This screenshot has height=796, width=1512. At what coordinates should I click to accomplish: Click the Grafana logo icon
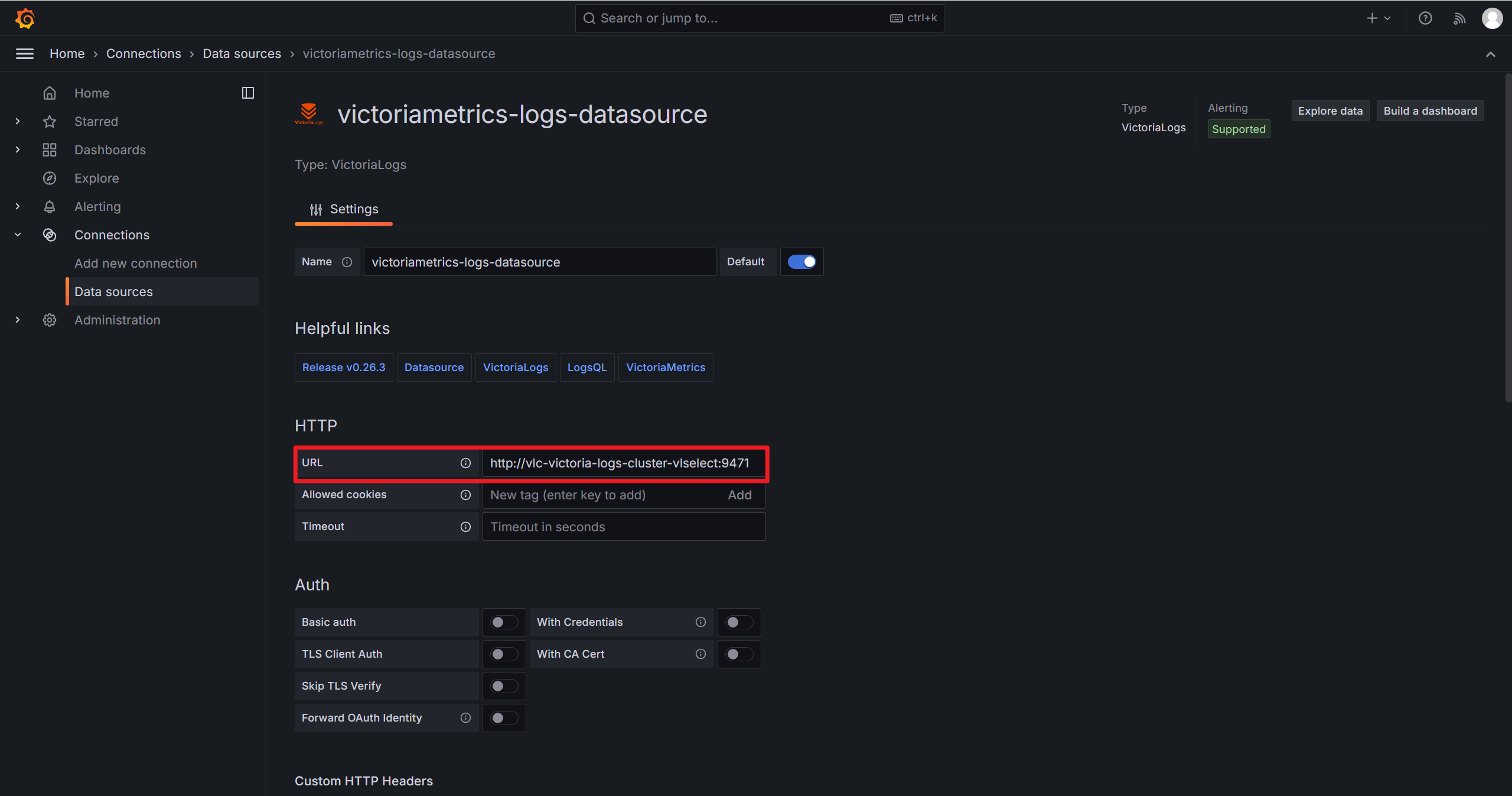[25, 18]
